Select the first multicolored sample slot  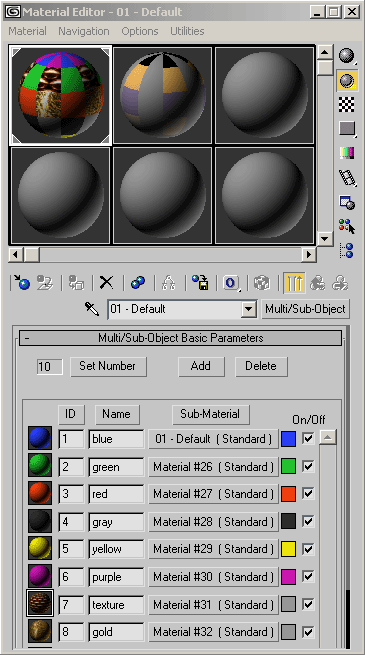point(61,95)
